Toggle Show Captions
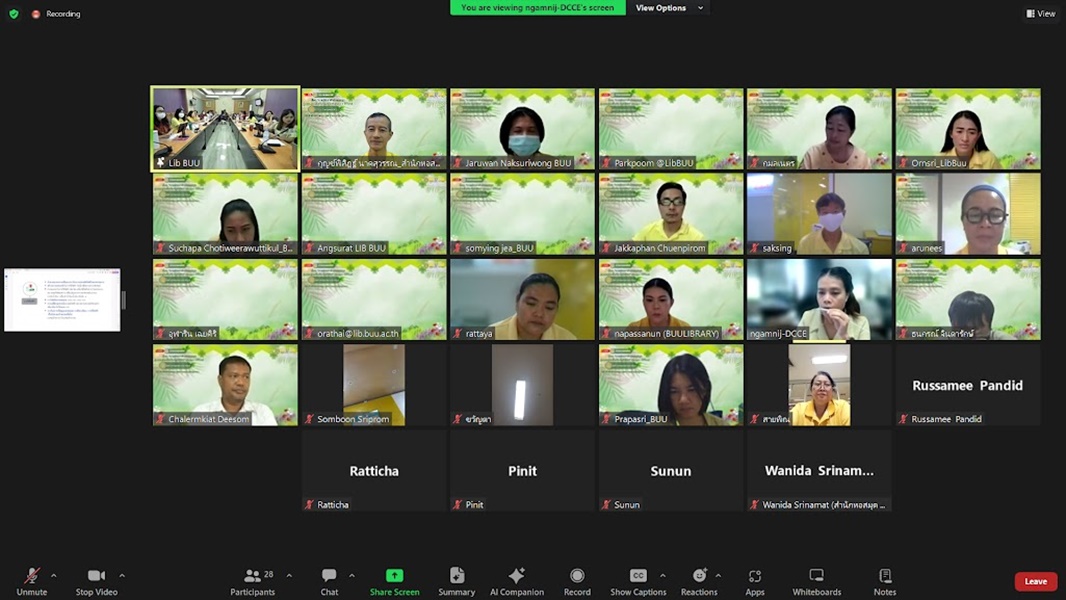 (638, 581)
